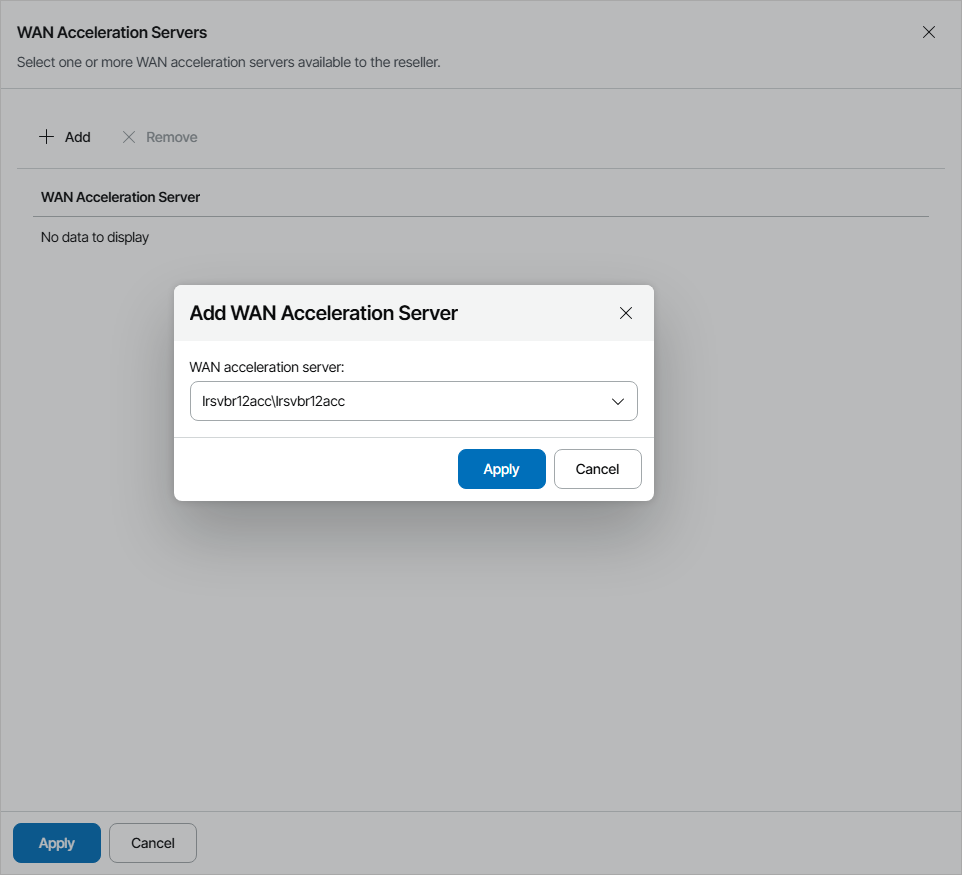Click Cancel at the bottom of the page

152,842
